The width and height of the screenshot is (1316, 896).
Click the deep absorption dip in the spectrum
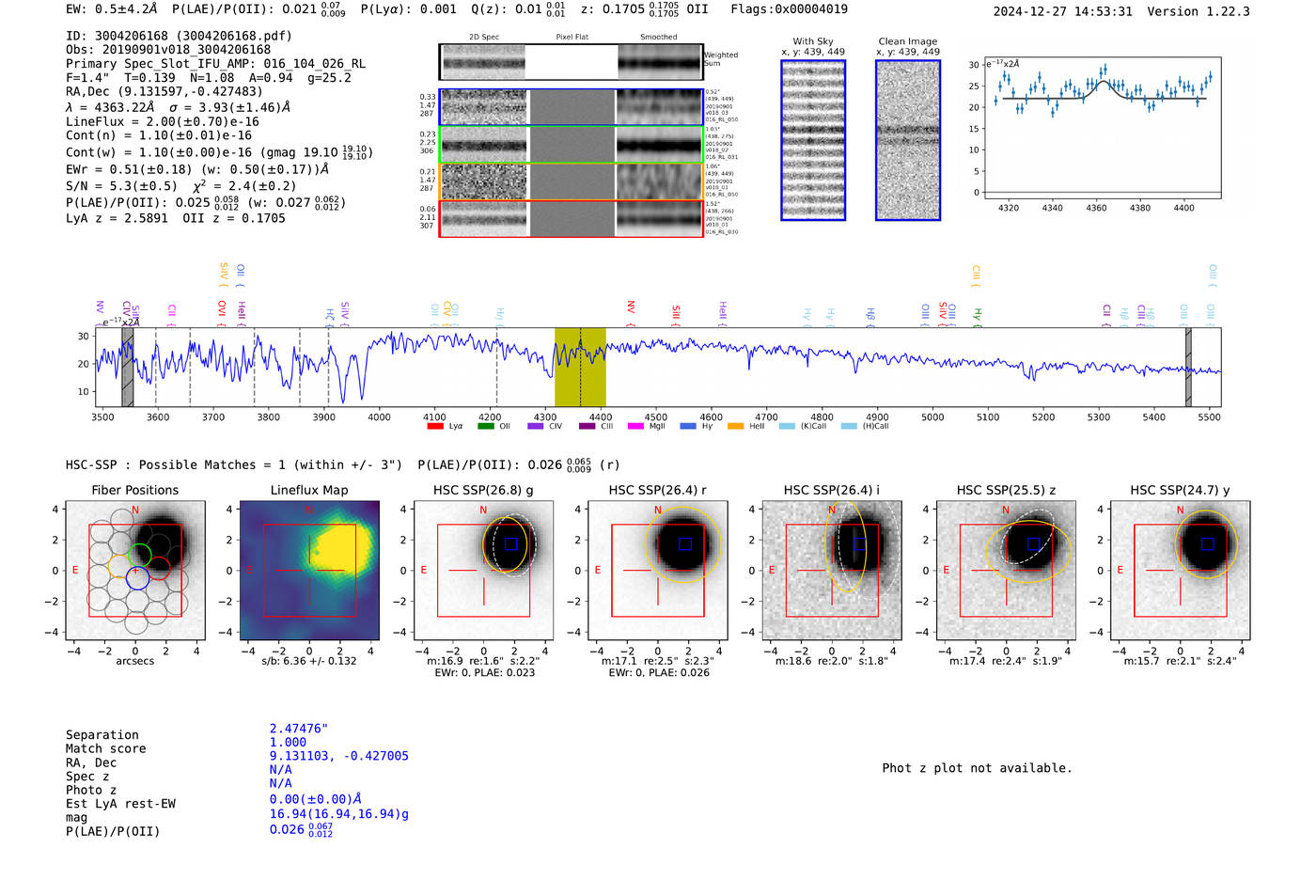(344, 385)
